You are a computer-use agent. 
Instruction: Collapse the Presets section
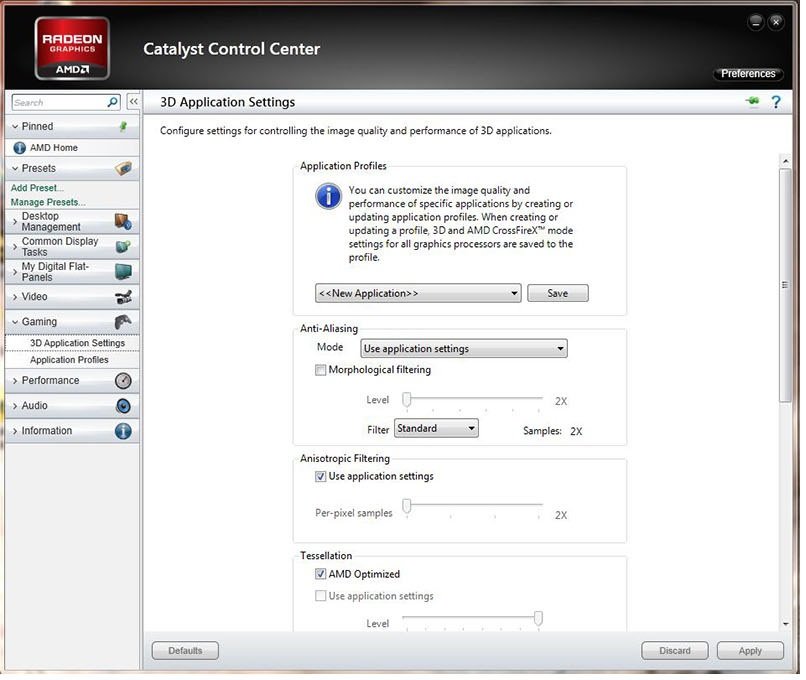15,169
